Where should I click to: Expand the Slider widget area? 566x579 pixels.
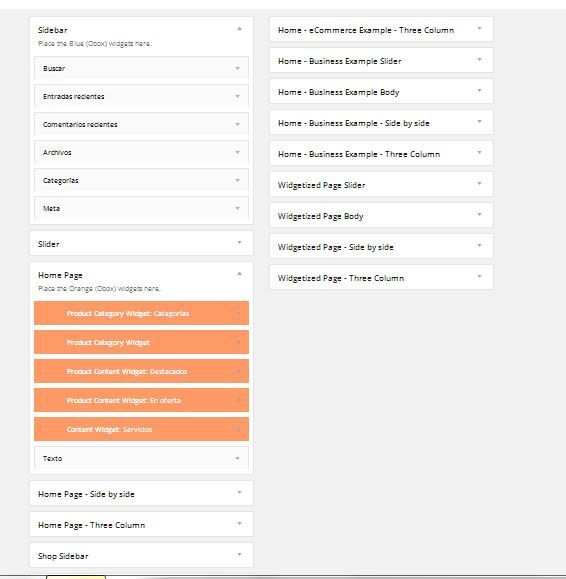click(239, 243)
